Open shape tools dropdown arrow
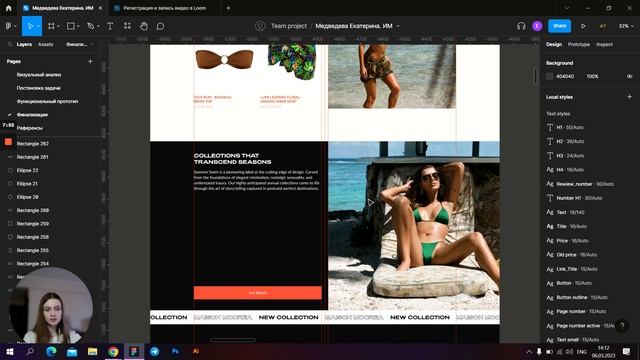Image resolution: width=640 pixels, height=360 pixels. (x=78, y=26)
